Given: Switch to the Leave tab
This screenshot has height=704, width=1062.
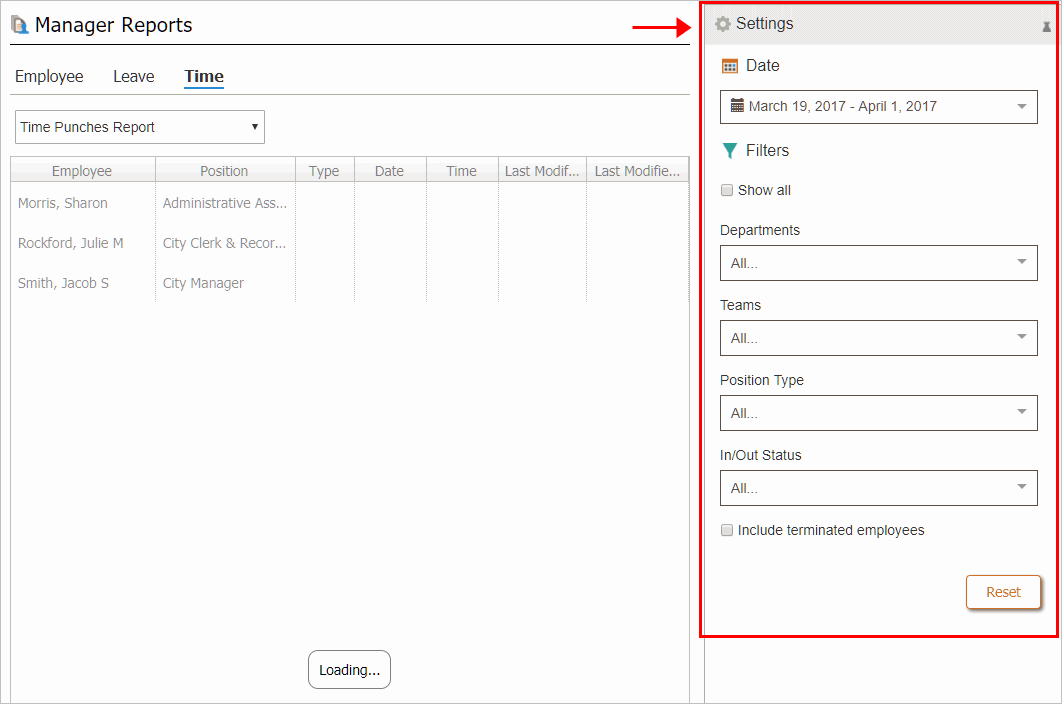Looking at the screenshot, I should tap(133, 77).
